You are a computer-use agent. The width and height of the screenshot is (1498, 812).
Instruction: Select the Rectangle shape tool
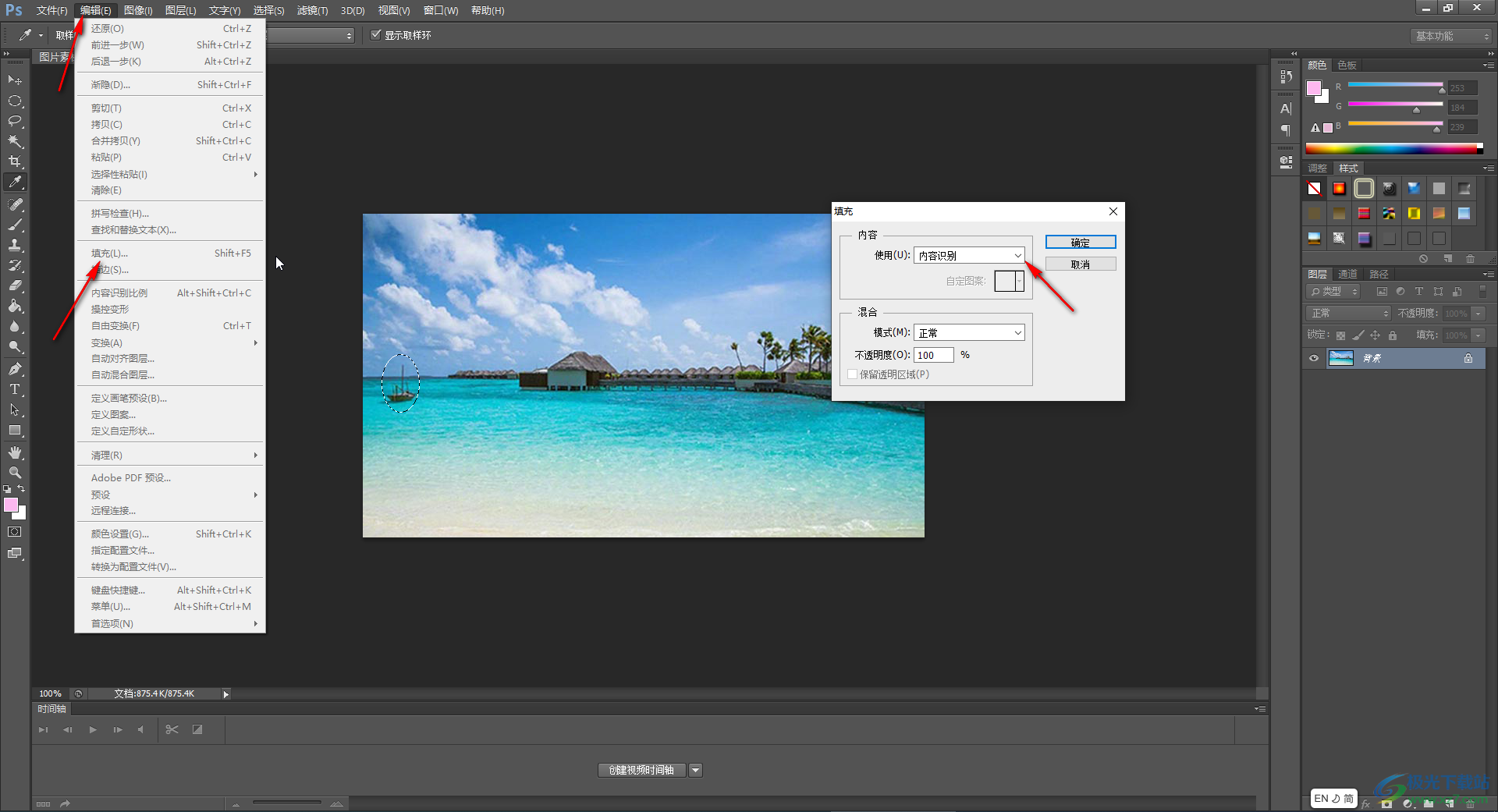(x=15, y=430)
